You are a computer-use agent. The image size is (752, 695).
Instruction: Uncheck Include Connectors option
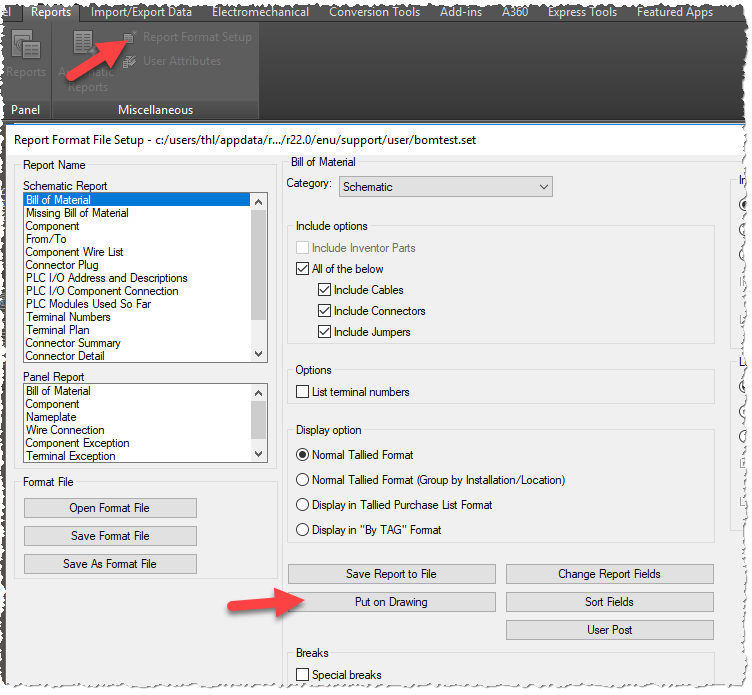click(324, 311)
